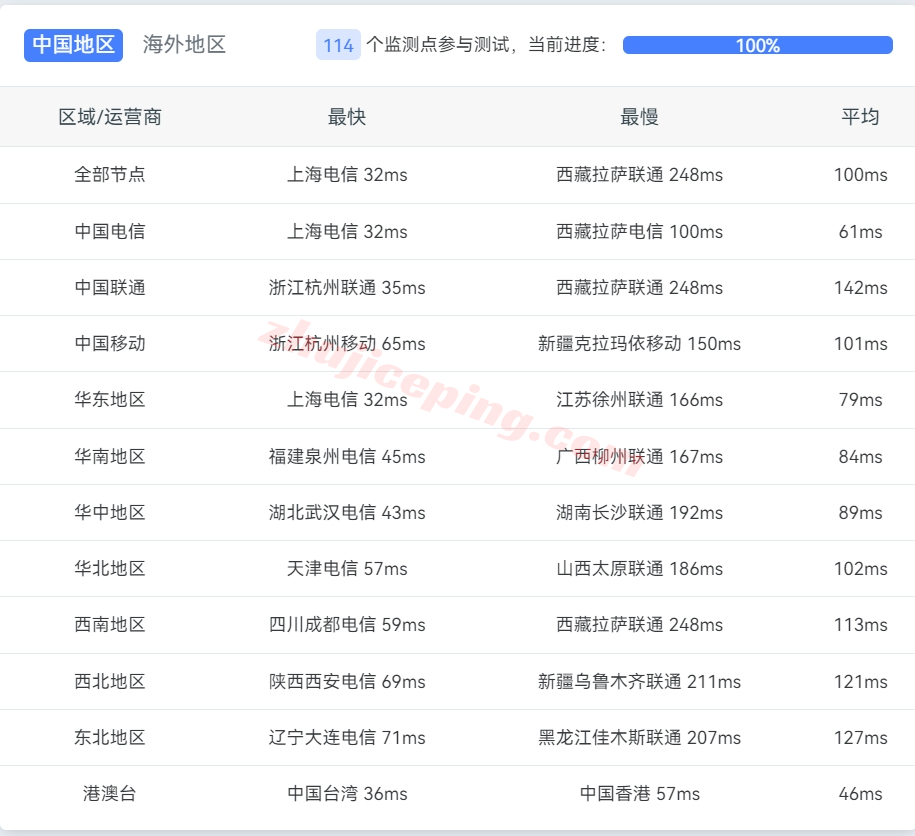Click the 127ms average value
This screenshot has width=915, height=836.
coord(860,737)
